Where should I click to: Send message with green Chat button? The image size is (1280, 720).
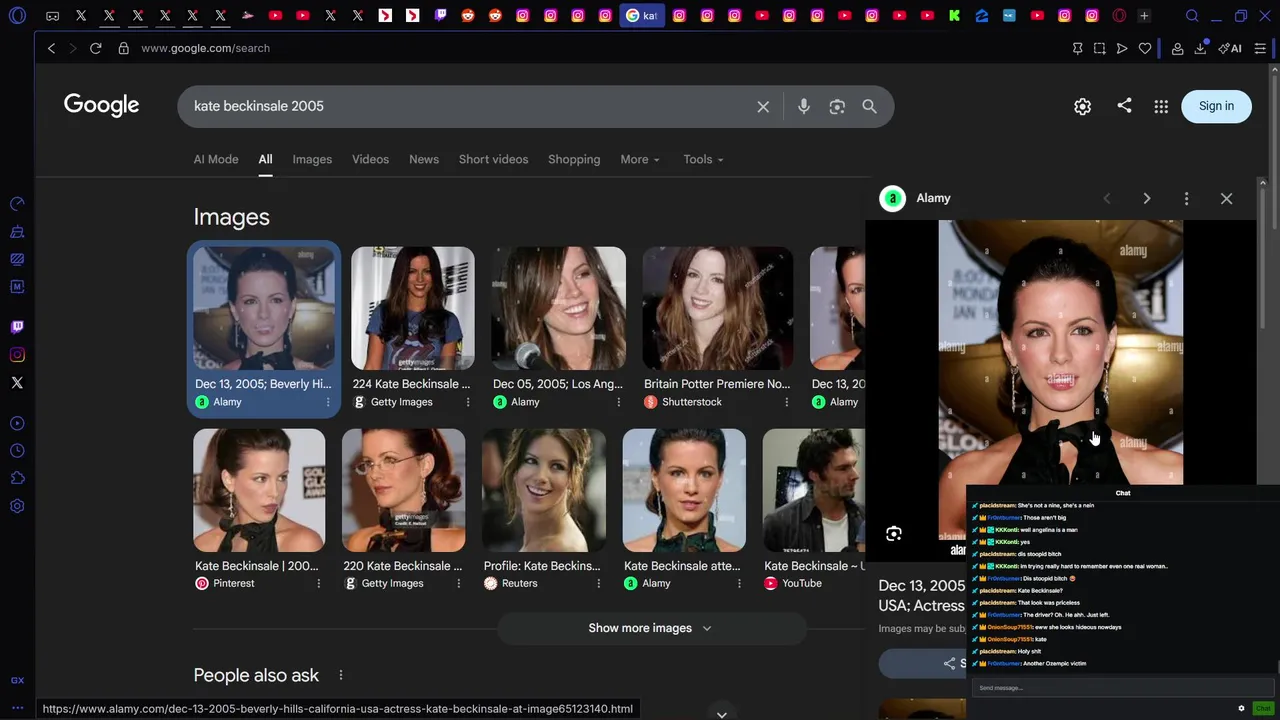tap(1262, 708)
